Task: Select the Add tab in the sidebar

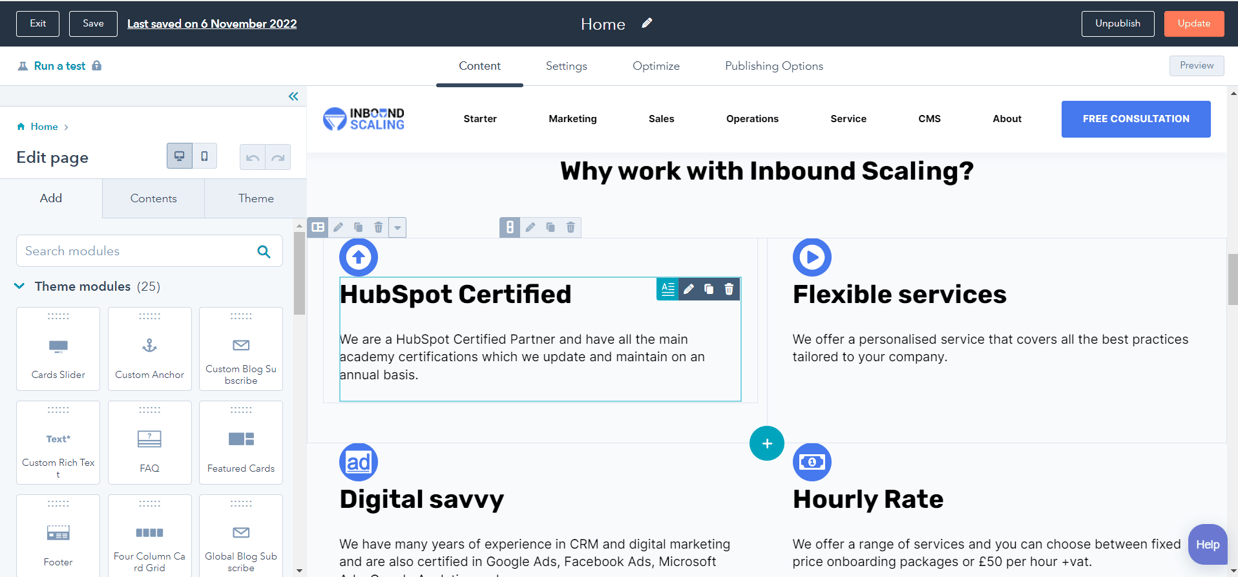Action: (x=51, y=198)
